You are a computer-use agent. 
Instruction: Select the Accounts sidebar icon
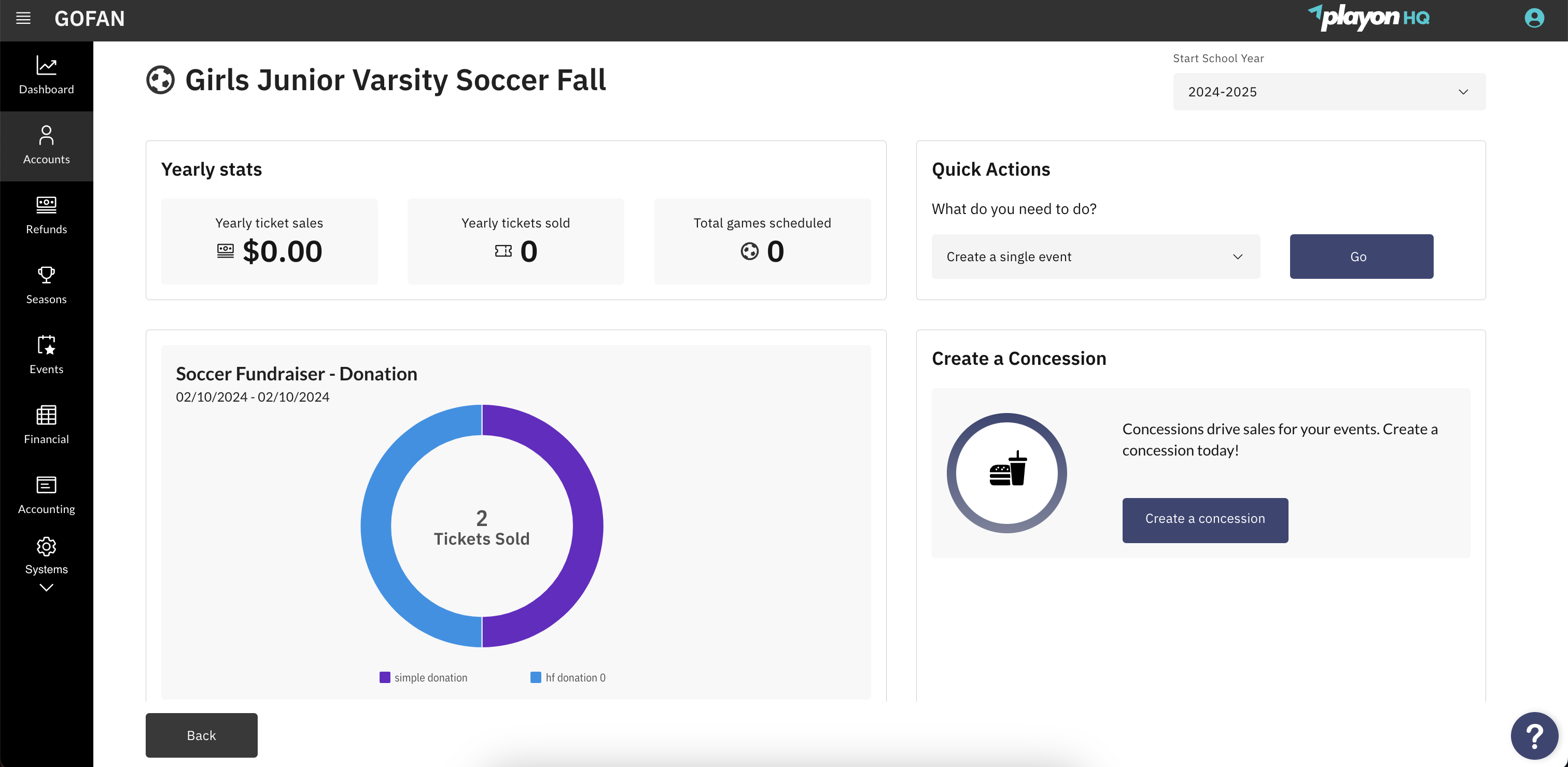(x=46, y=145)
